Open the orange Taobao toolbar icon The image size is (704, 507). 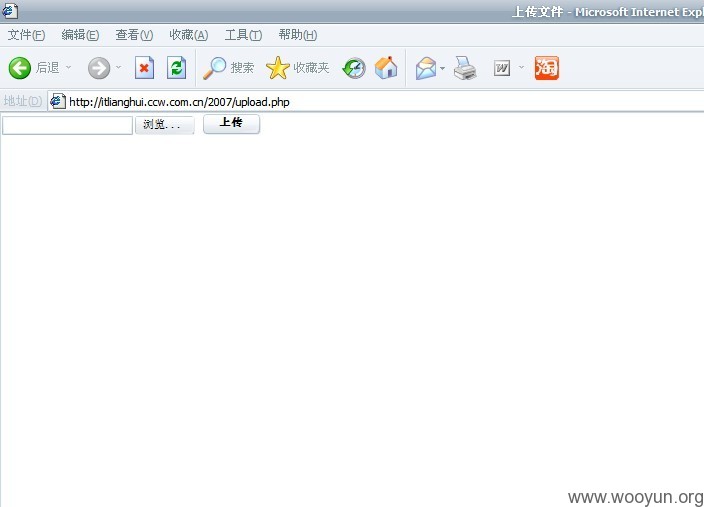point(546,68)
